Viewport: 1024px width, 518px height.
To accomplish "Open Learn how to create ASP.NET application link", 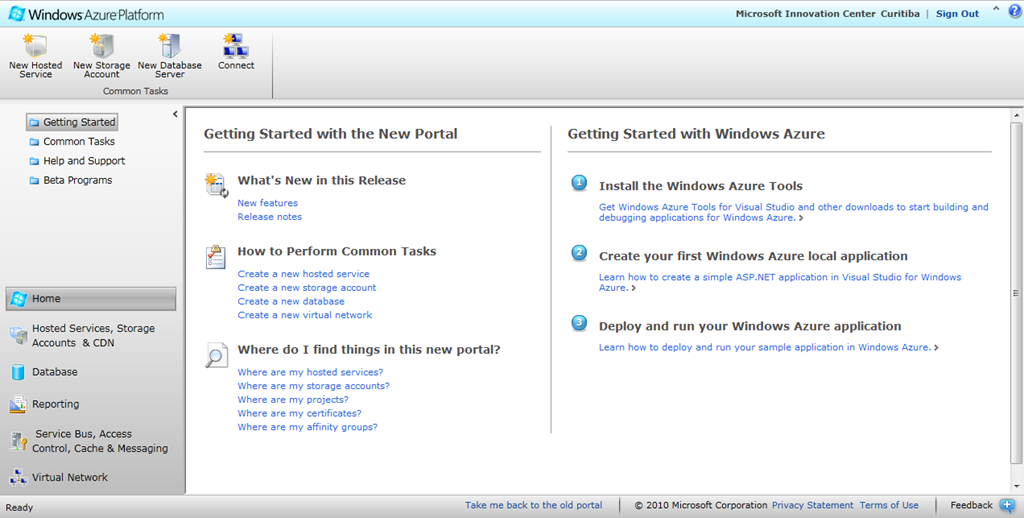I will coord(780,282).
